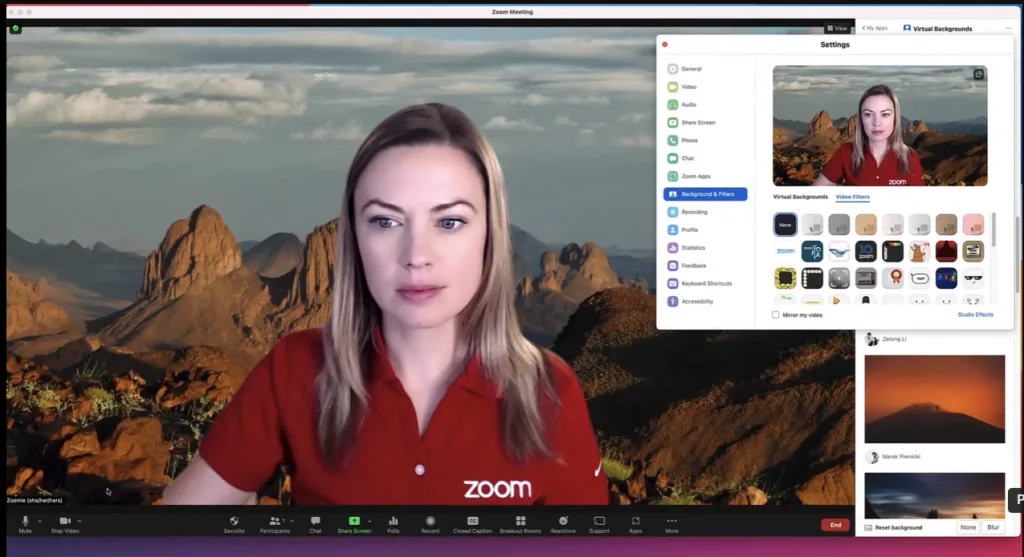Viewport: 1024px width, 557px height.
Task: Apply the 10 zoom anniversary filter
Action: 866,251
